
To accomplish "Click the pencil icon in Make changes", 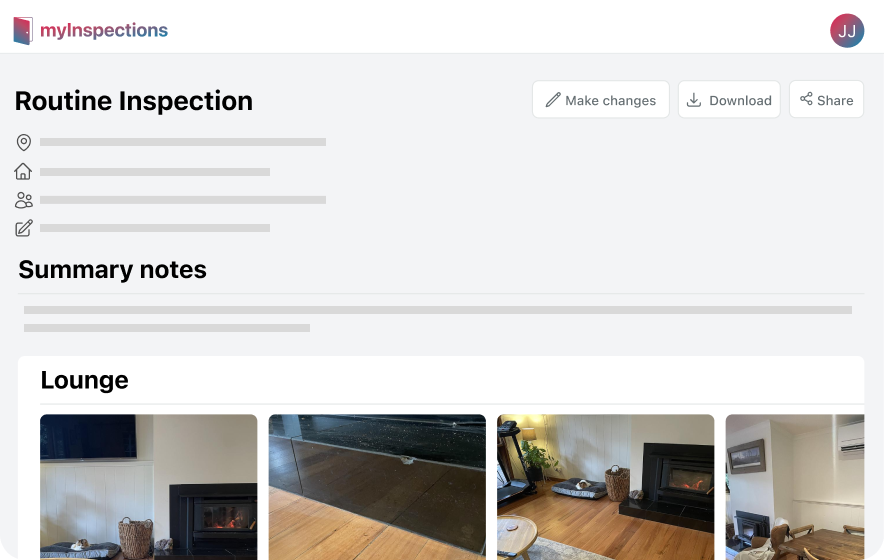I will 553,100.
